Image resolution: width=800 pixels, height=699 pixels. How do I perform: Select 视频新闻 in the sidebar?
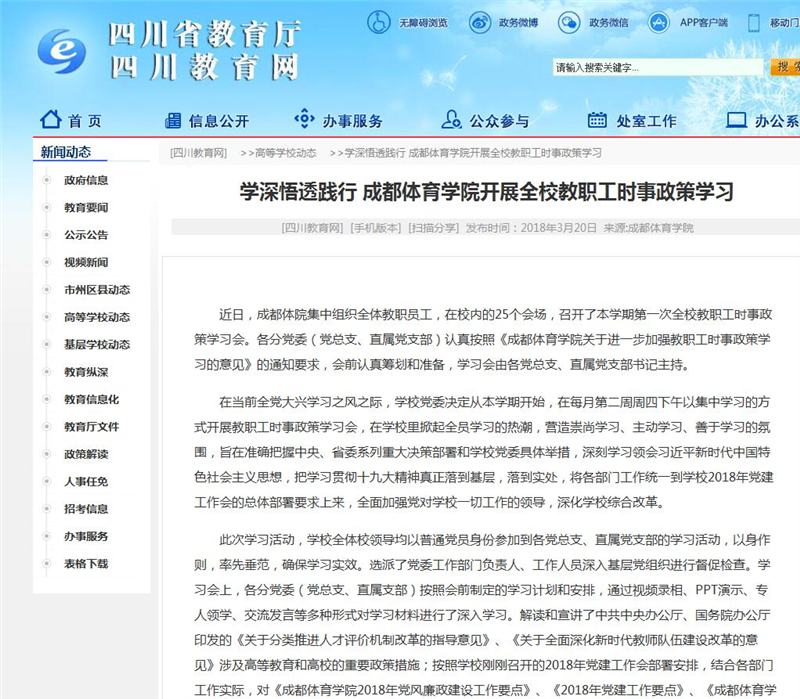click(86, 263)
